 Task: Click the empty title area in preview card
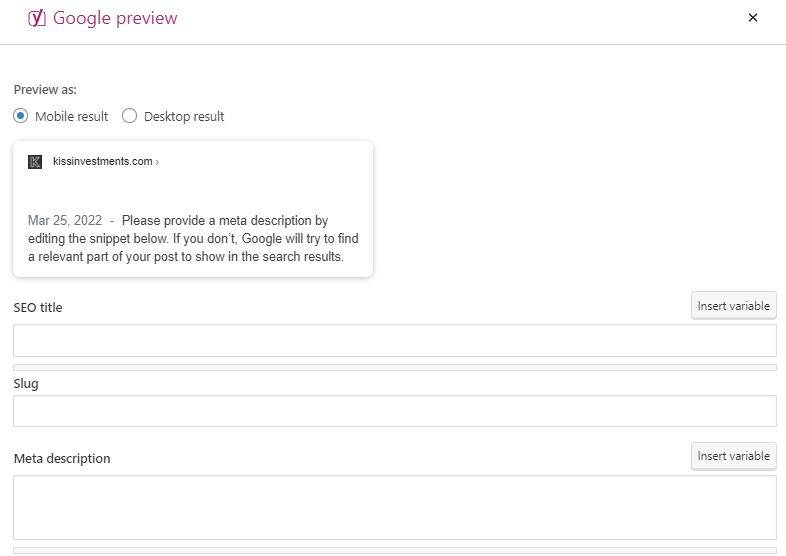[x=193, y=191]
